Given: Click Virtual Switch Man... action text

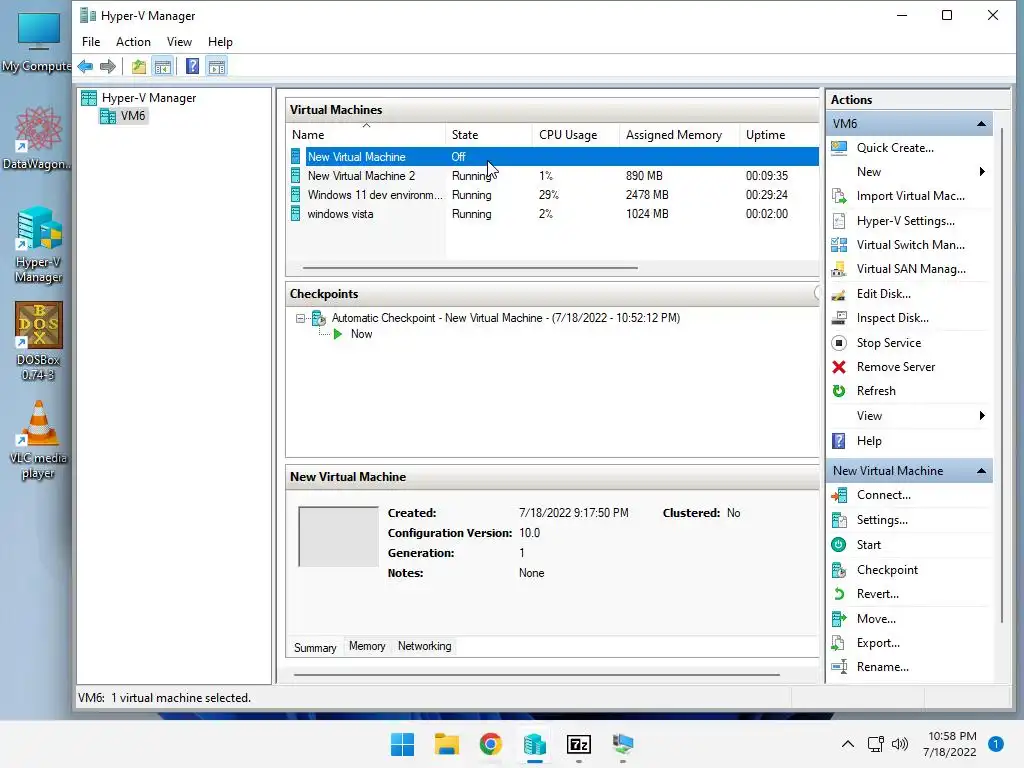Looking at the screenshot, I should (910, 245).
